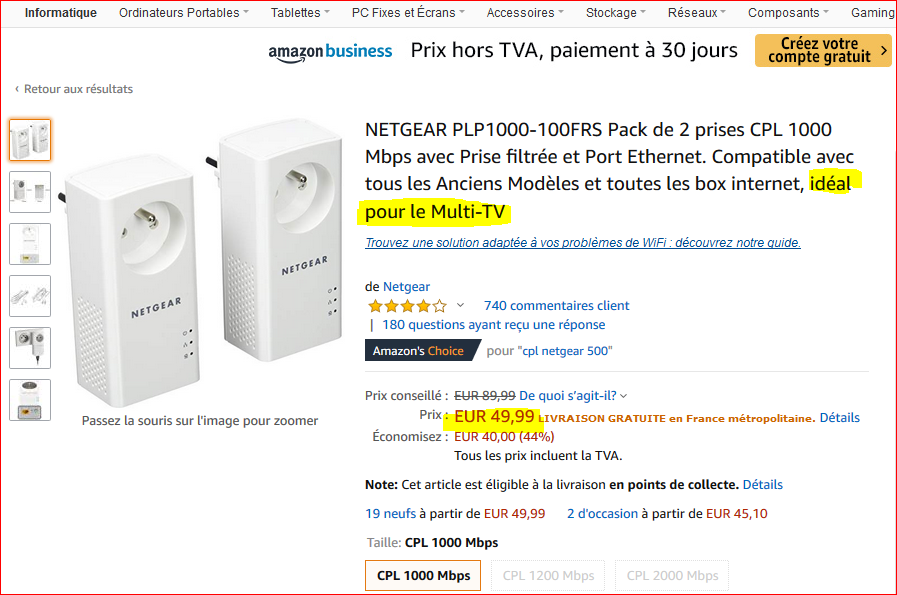Open the Gaming menu

[x=869, y=13]
